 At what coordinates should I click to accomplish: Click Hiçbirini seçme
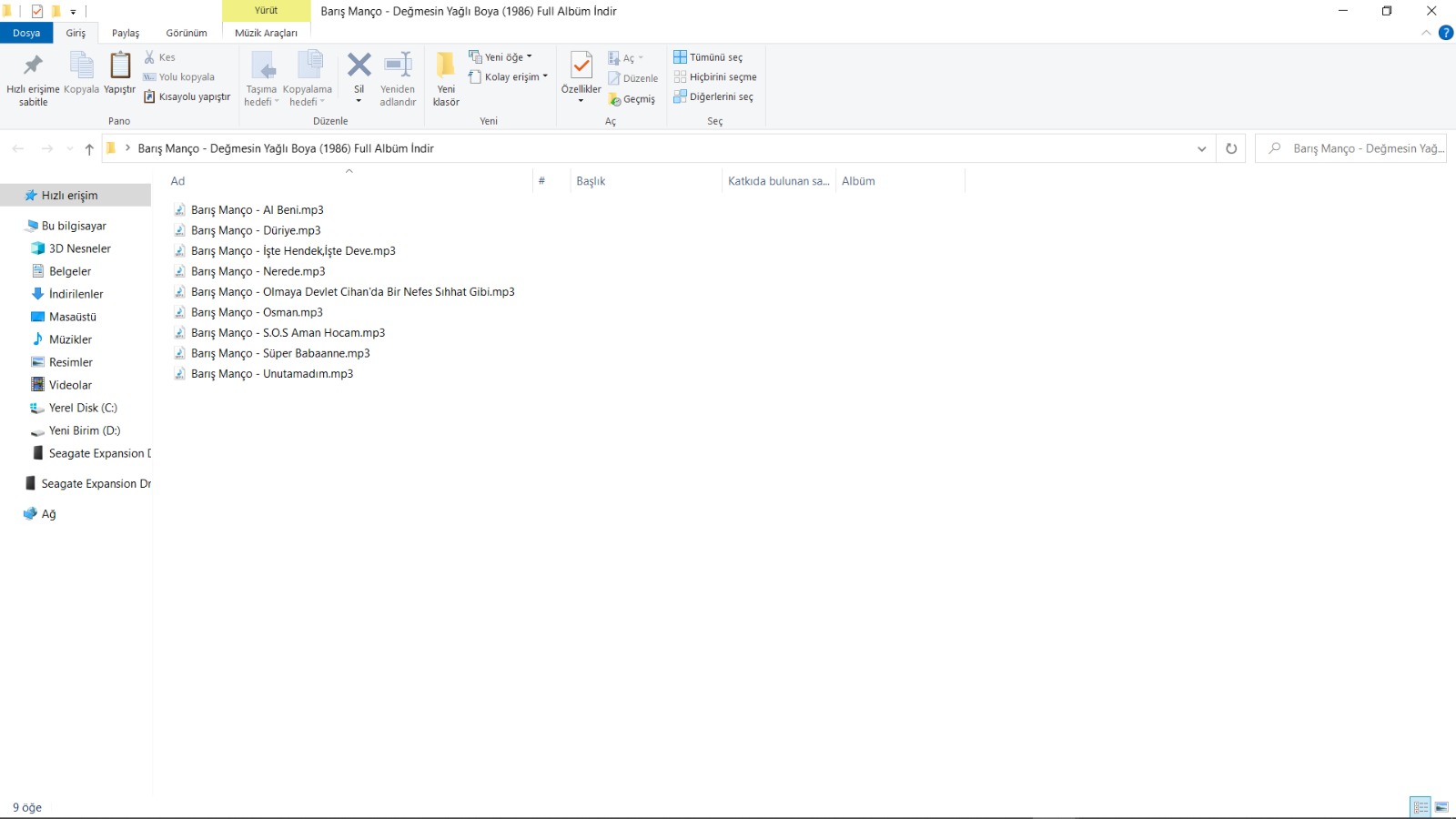[x=715, y=77]
